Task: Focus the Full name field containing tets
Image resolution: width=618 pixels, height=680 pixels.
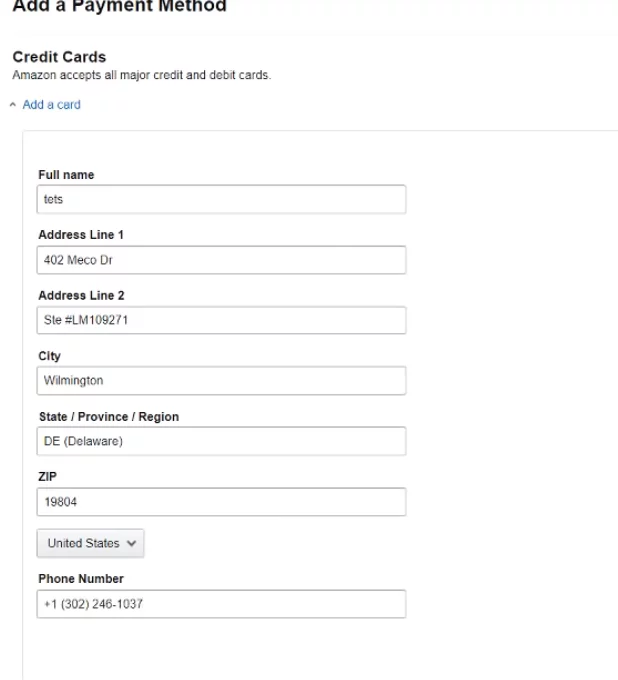Action: tap(221, 199)
